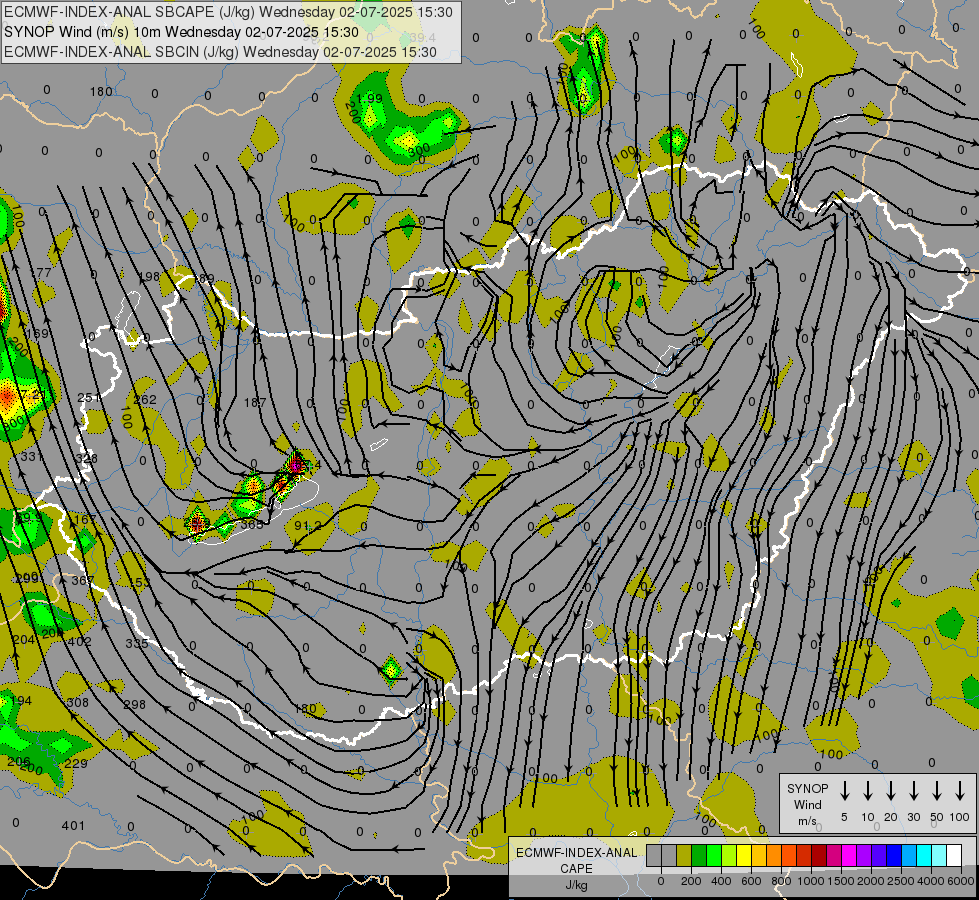Click the 198 station value on map

149,277
